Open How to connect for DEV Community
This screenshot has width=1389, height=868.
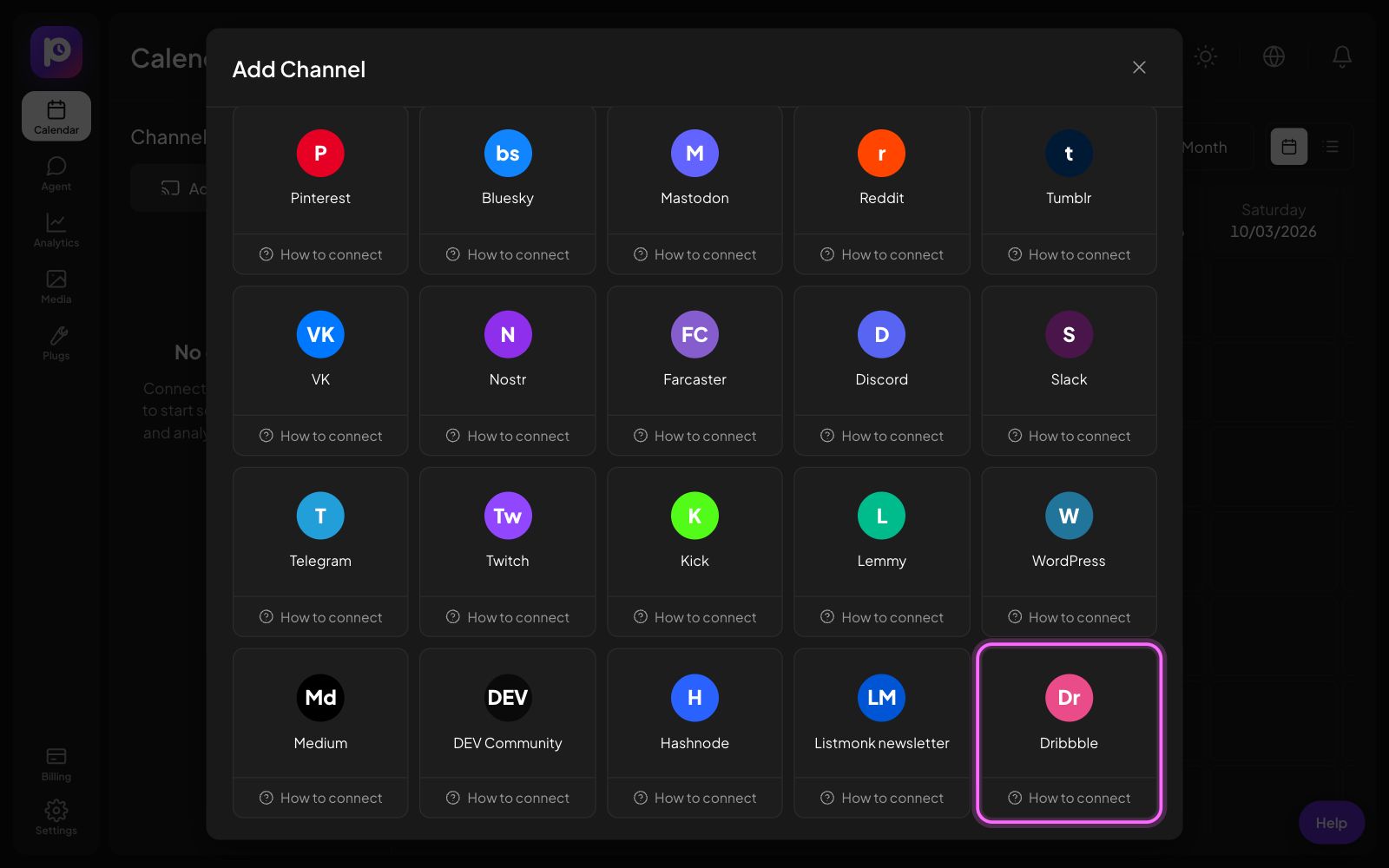pyautogui.click(x=508, y=798)
